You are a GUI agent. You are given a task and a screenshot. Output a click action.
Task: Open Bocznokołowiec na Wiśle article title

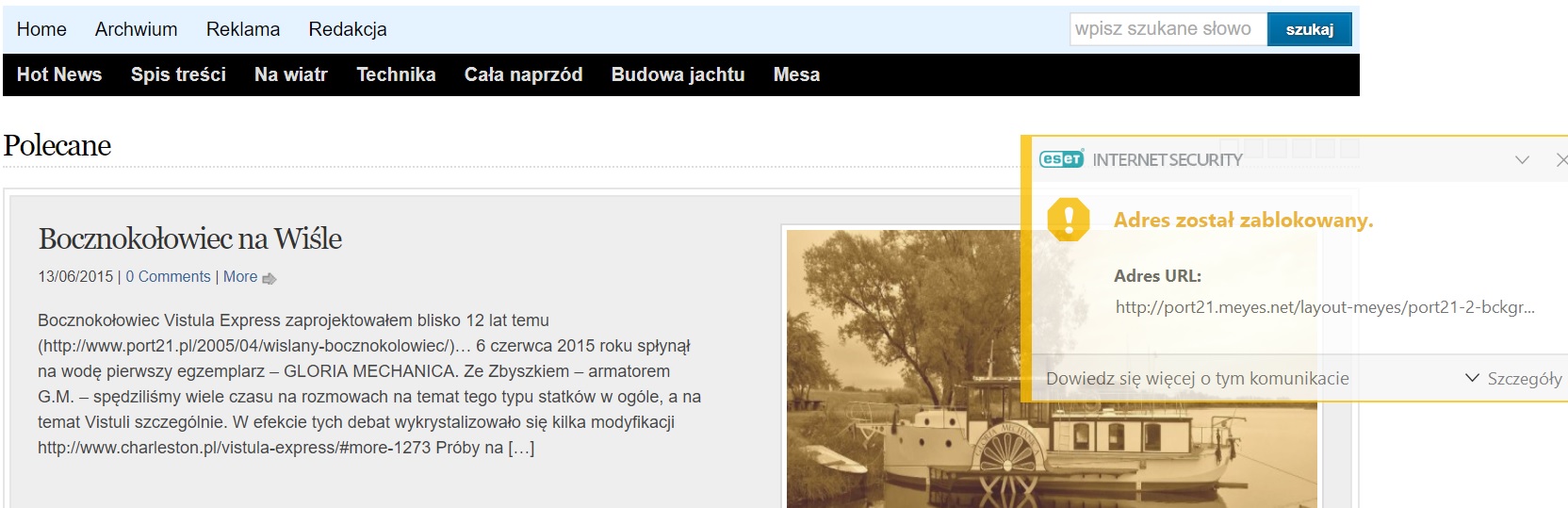(190, 238)
